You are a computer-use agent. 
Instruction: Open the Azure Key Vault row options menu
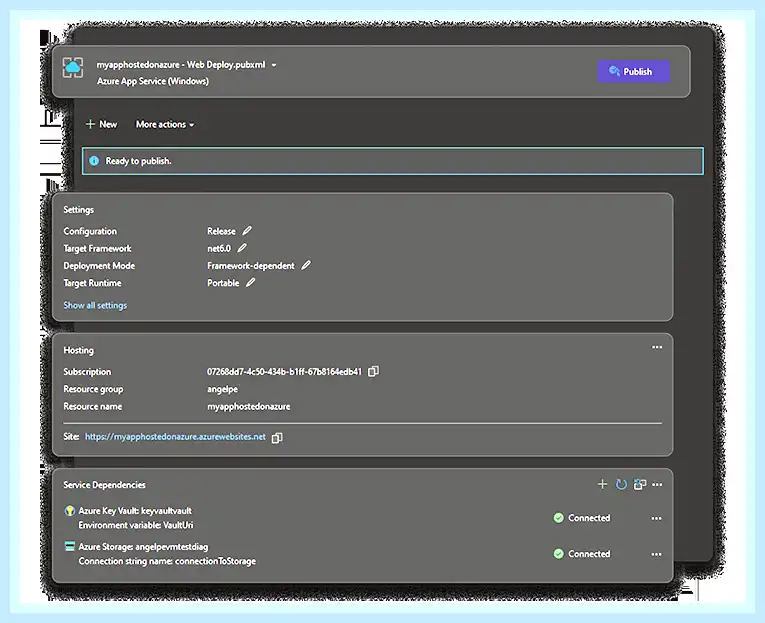pos(657,518)
